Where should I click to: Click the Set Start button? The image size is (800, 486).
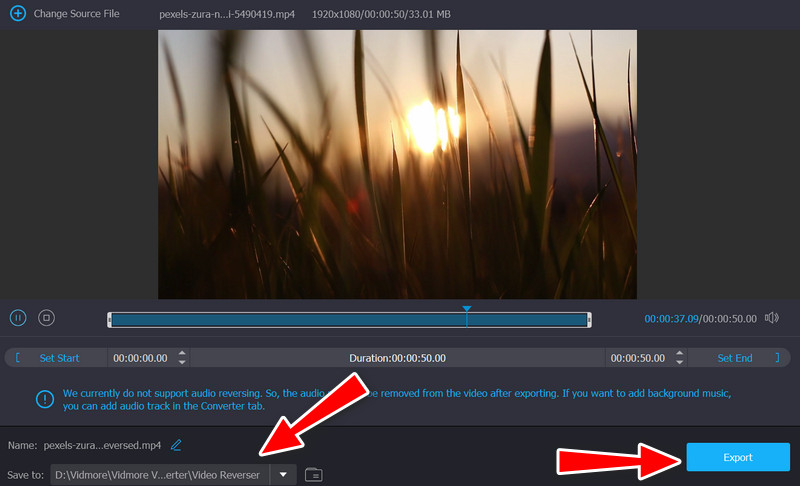pos(59,358)
